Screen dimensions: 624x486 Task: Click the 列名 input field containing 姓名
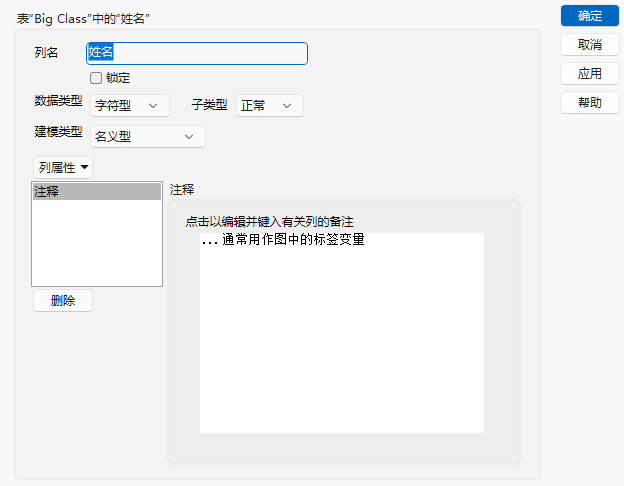click(197, 53)
